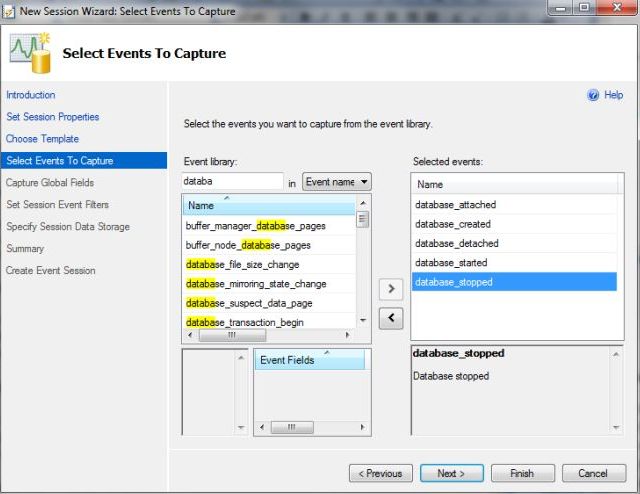Click the Previous button
This screenshot has width=640, height=494.
coord(381,474)
